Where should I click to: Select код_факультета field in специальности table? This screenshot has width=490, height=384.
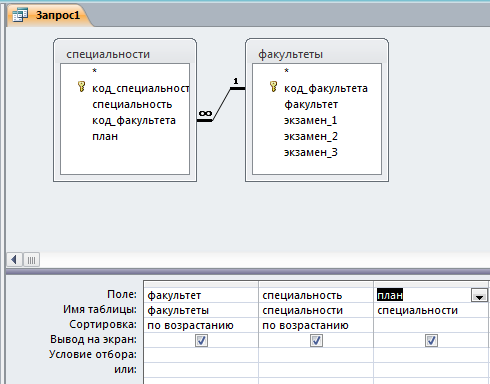coord(134,120)
